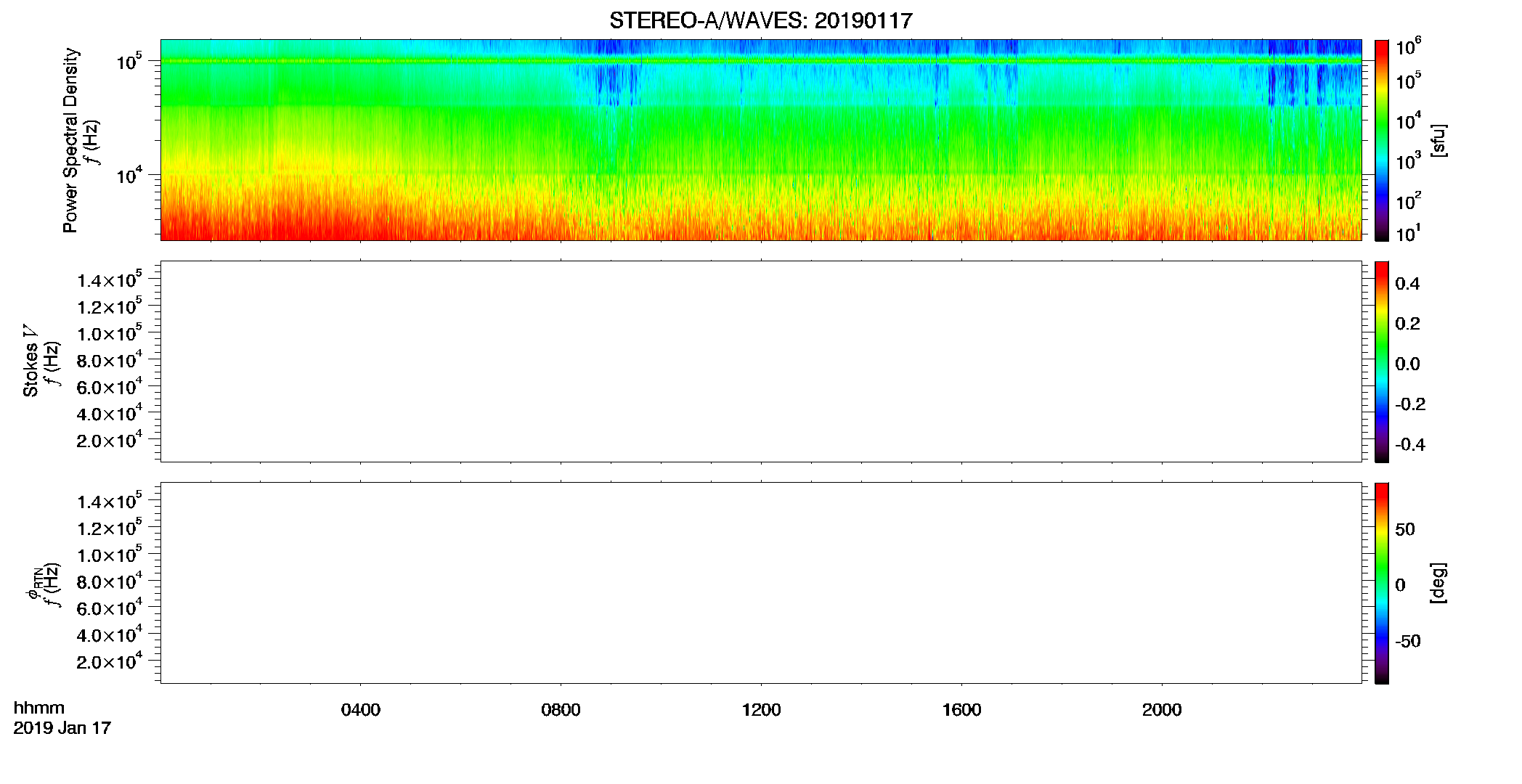Click the hhmm time format label

[39, 708]
